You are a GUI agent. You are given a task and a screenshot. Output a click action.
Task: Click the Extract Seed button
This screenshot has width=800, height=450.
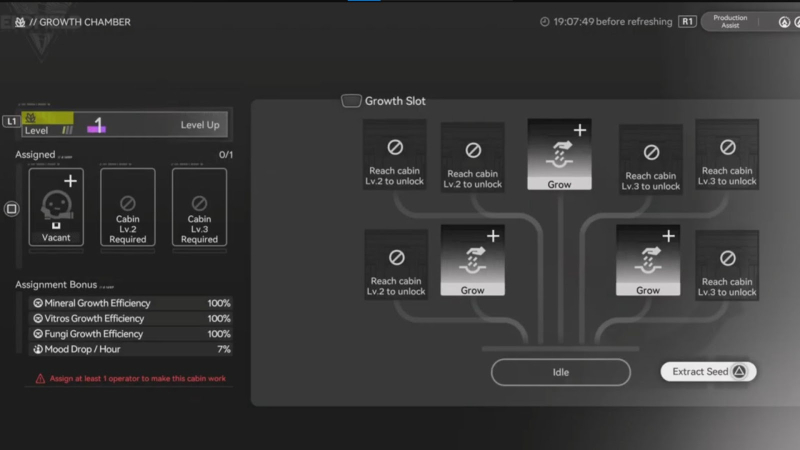click(x=708, y=372)
